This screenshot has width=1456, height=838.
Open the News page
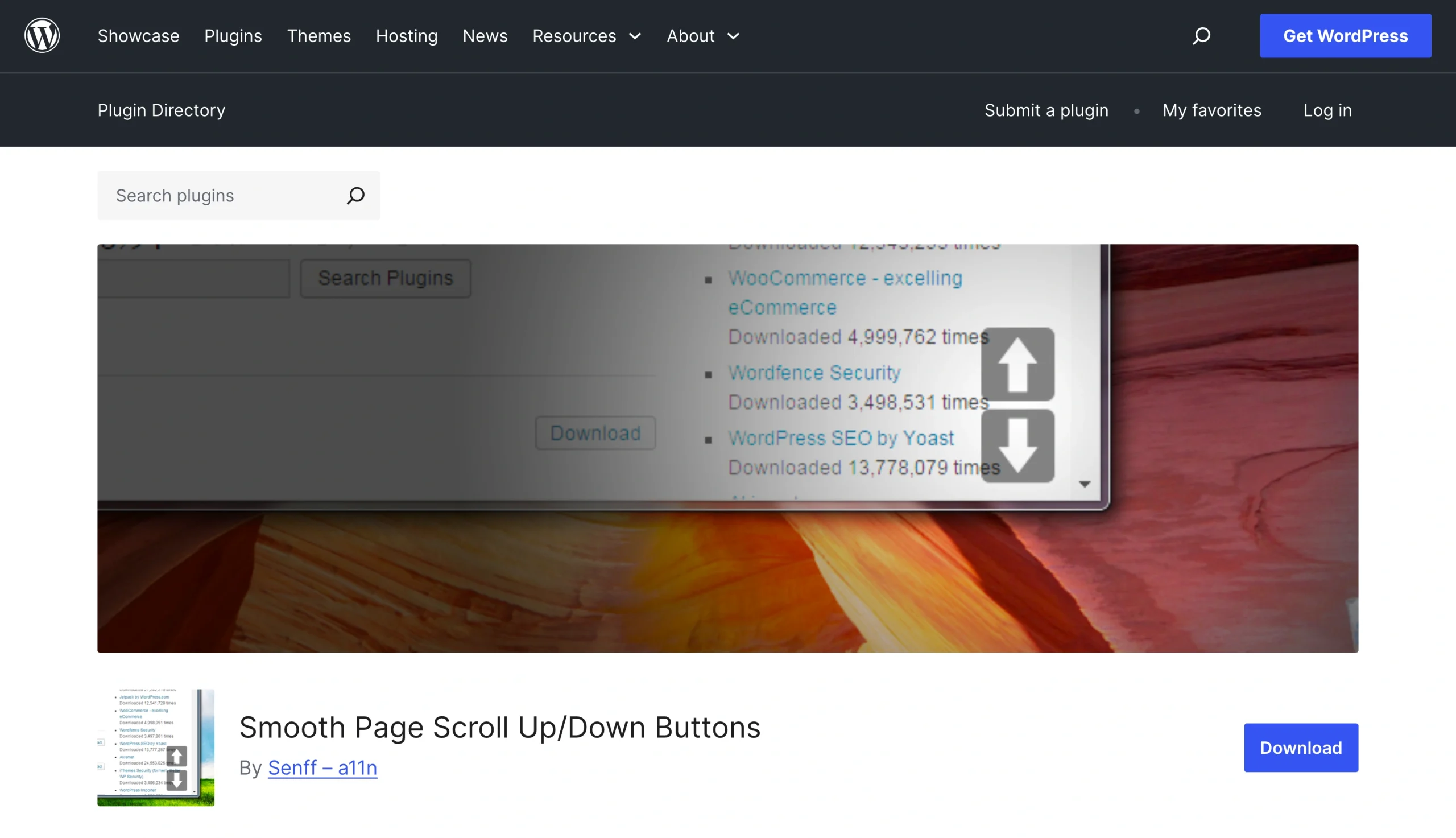point(485,36)
